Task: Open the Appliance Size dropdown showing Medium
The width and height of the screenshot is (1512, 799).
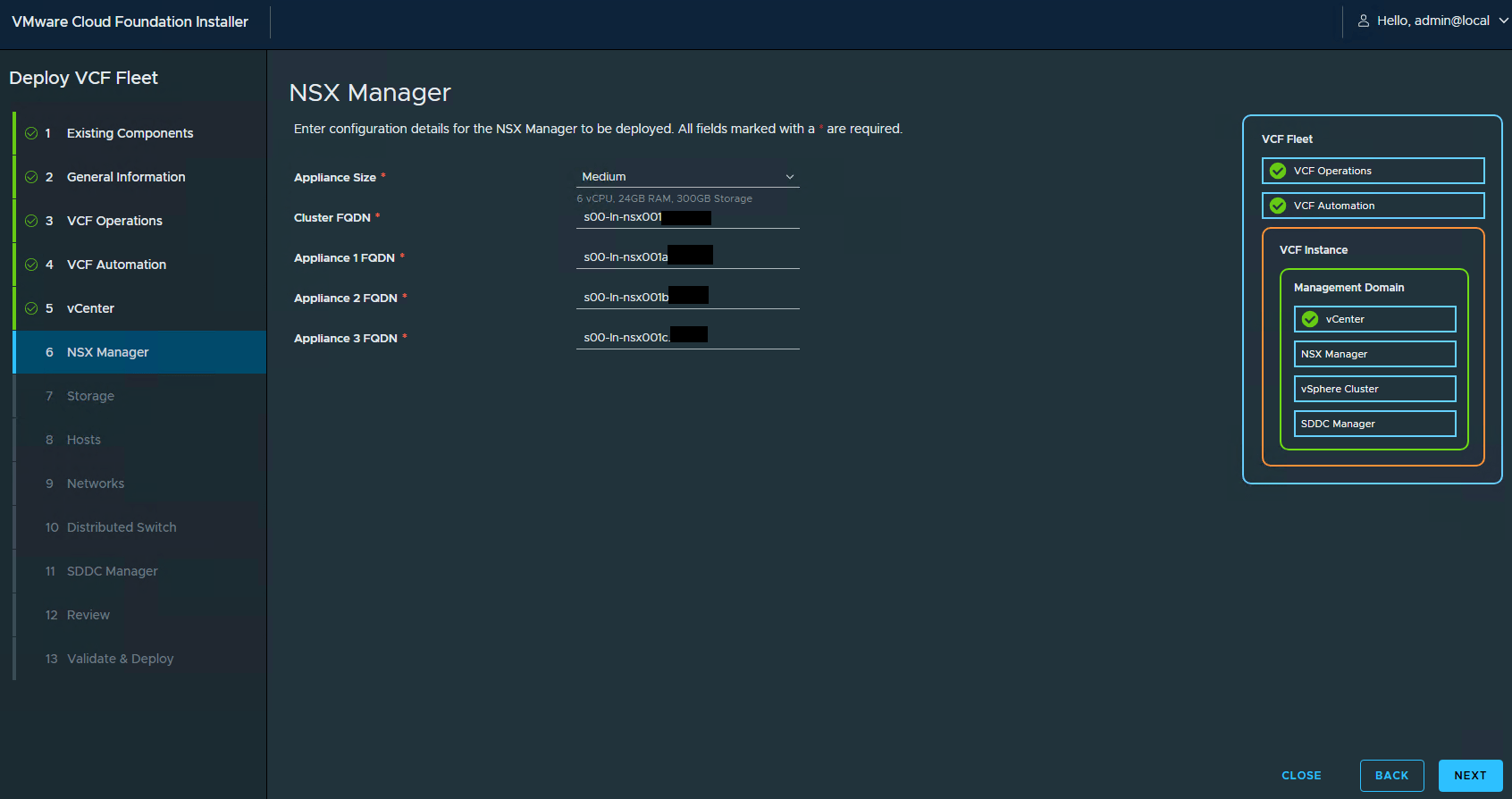Action: click(688, 177)
